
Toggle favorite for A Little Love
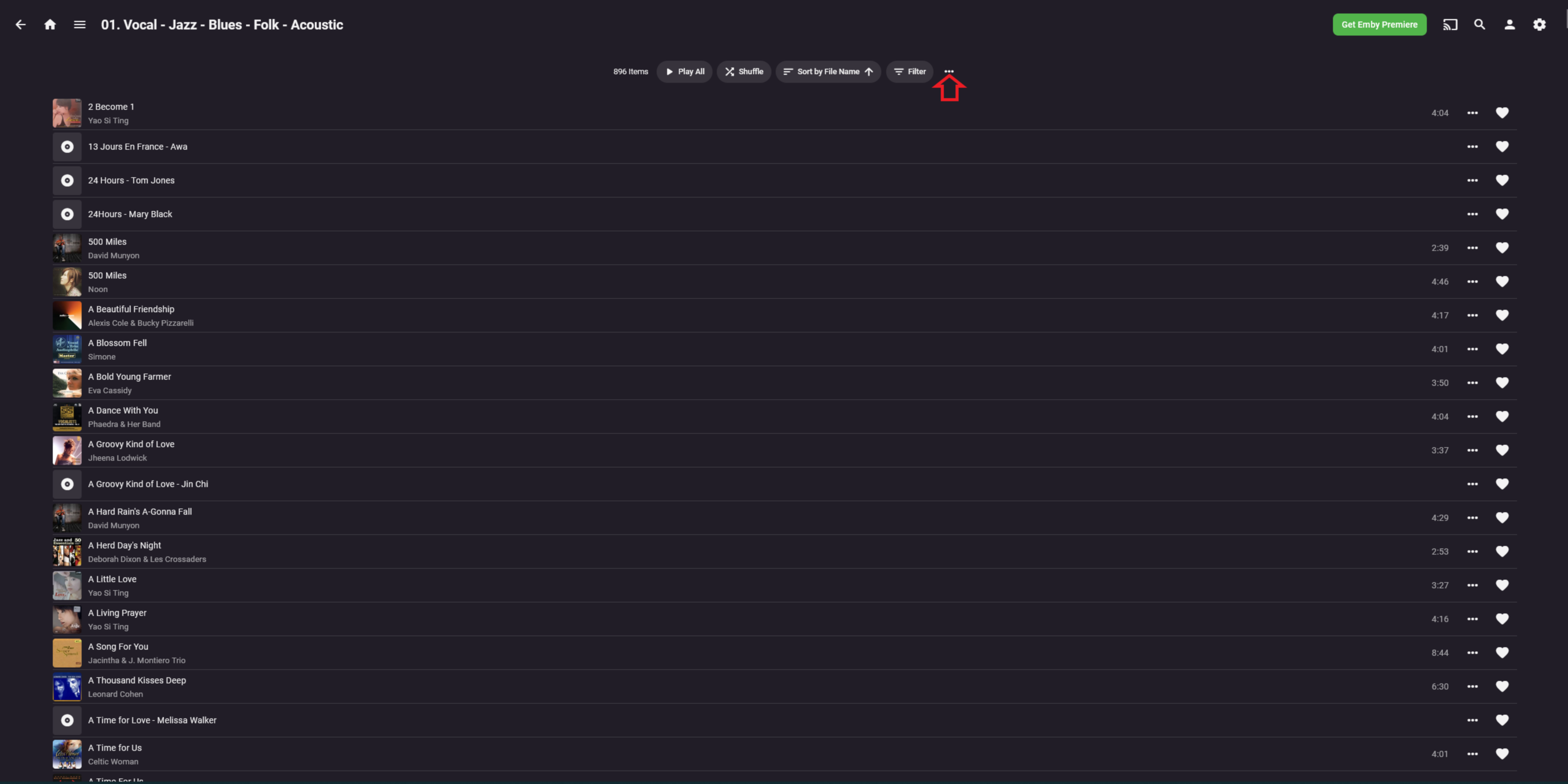(1502, 585)
